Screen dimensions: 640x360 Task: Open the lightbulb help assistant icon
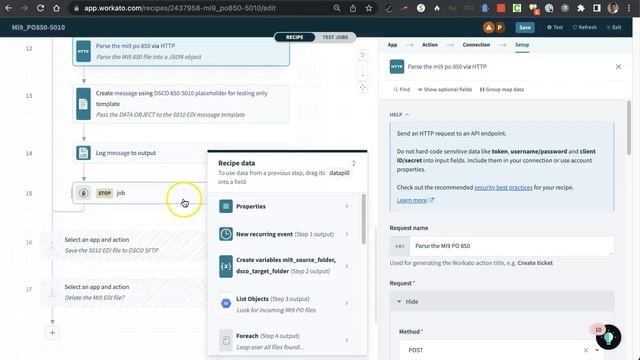[608, 338]
